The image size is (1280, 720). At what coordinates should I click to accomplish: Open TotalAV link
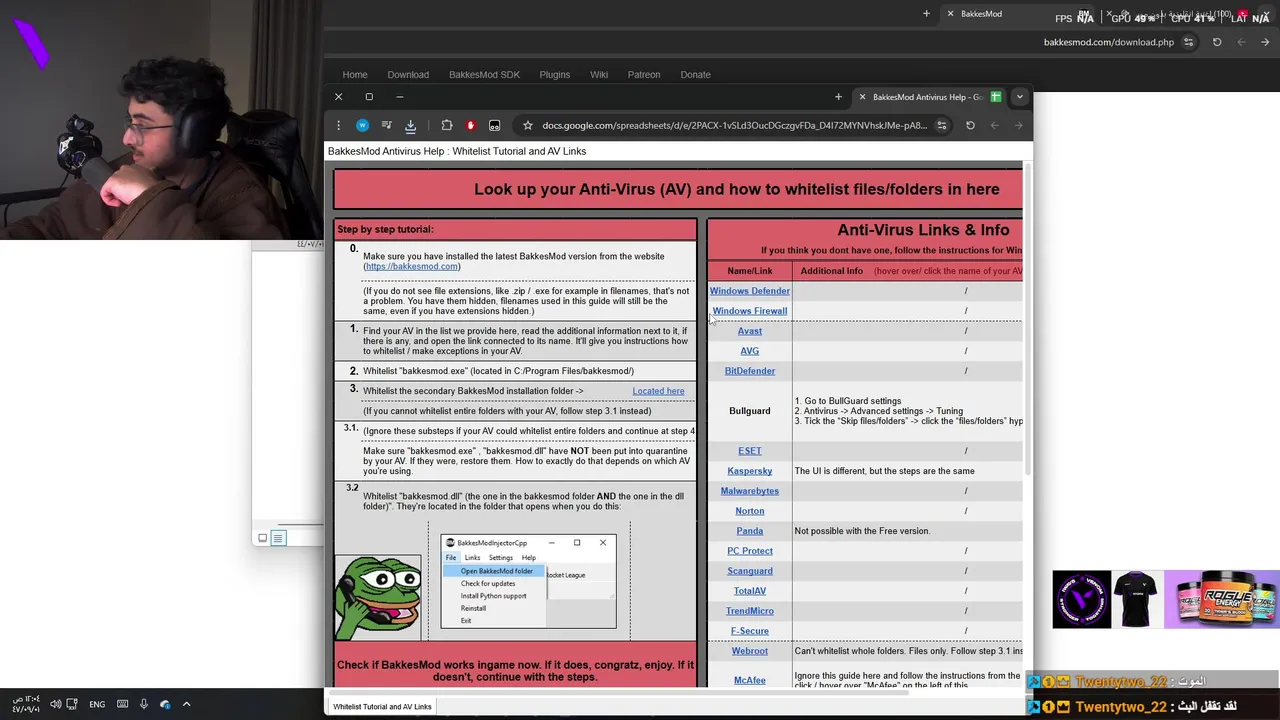[x=749, y=591]
